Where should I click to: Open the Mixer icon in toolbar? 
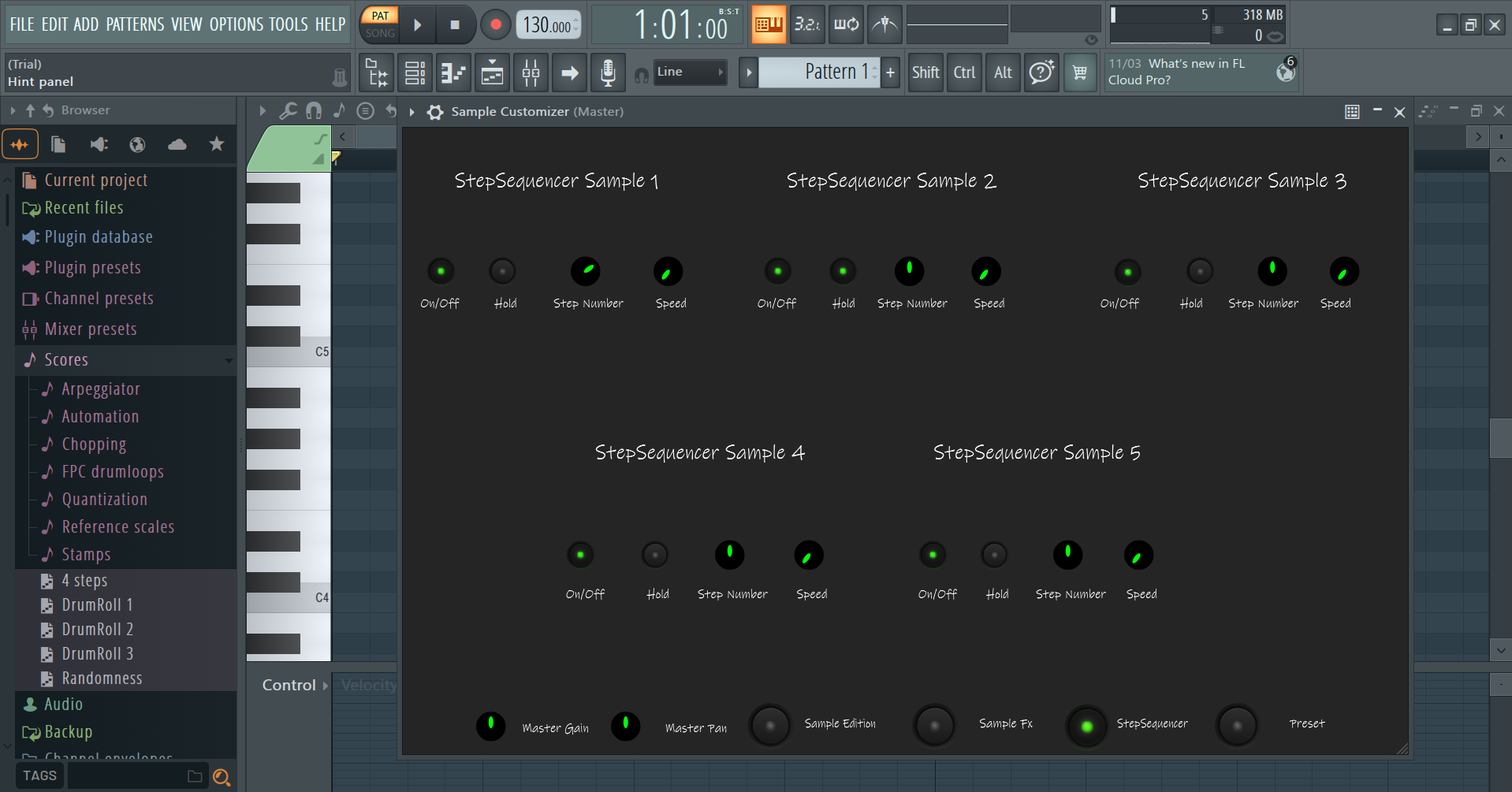pos(531,73)
